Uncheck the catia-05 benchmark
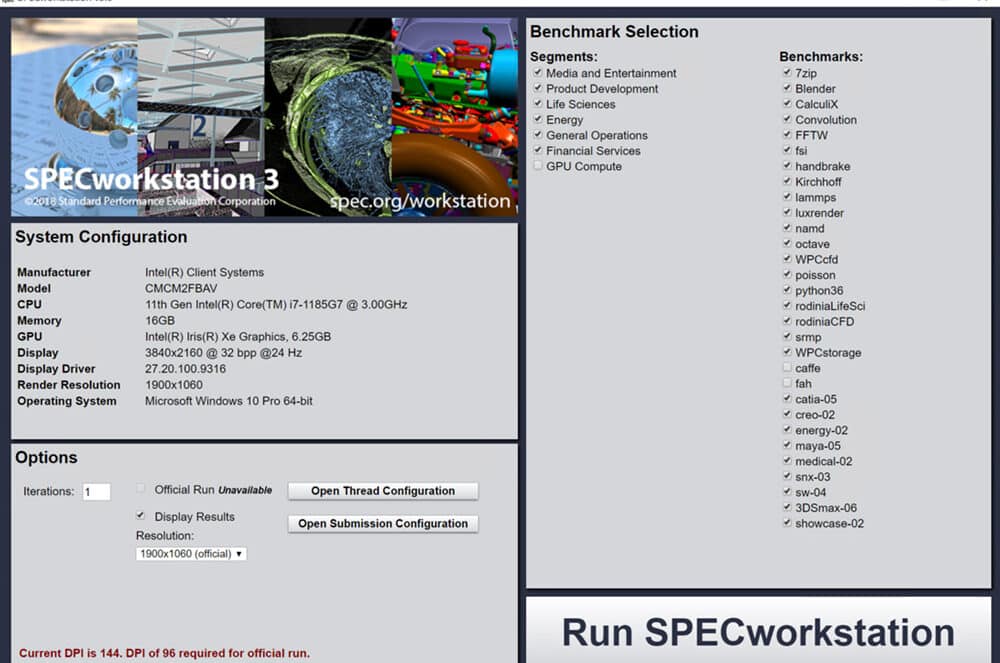The height and width of the screenshot is (663, 1000). [787, 398]
